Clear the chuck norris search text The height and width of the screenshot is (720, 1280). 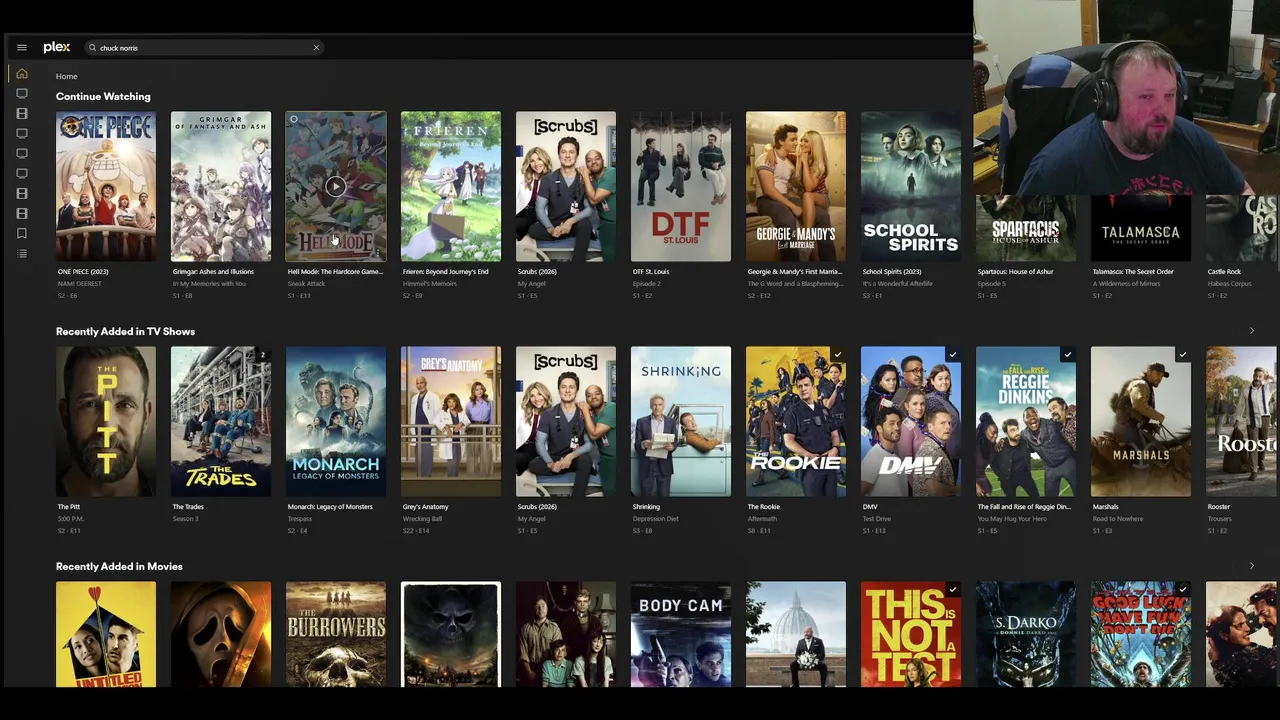point(316,47)
